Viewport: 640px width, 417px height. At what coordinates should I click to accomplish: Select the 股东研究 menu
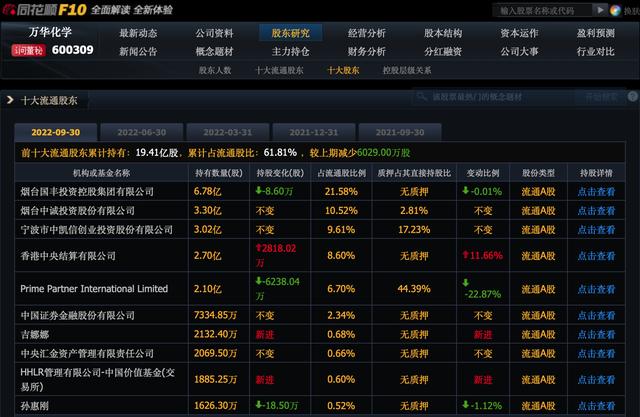tap(291, 33)
